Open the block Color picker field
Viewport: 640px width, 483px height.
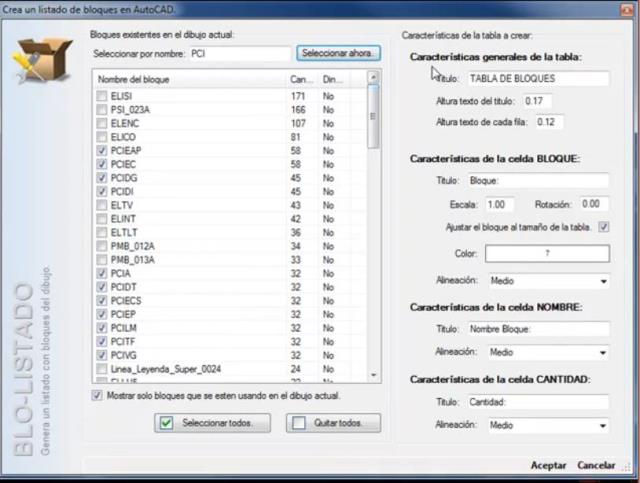[547, 254]
